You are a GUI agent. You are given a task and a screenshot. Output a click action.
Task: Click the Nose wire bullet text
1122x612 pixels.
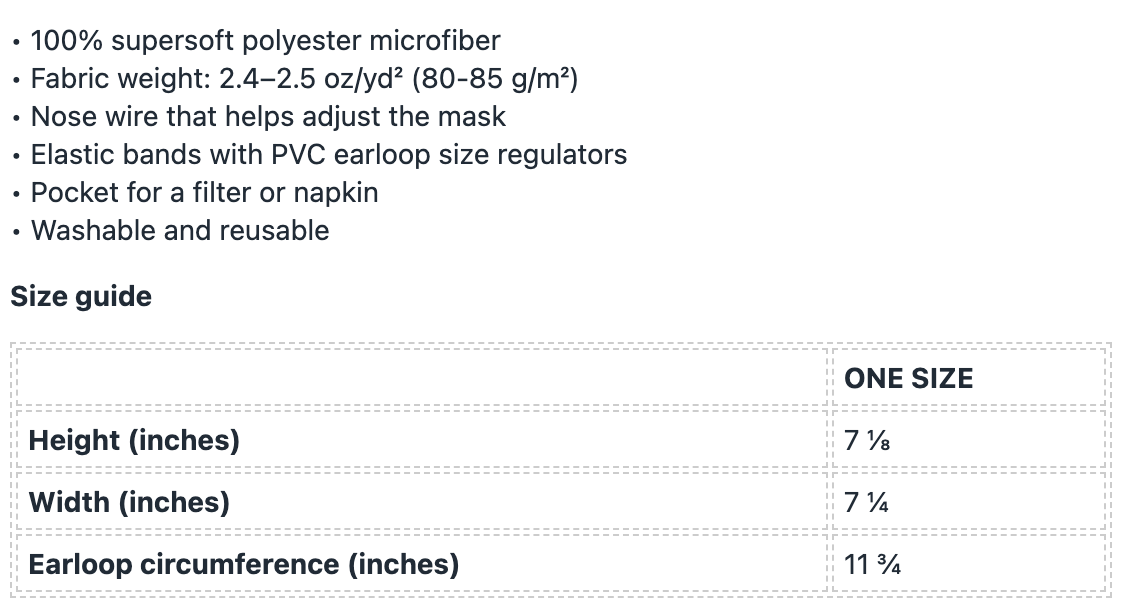point(268,117)
